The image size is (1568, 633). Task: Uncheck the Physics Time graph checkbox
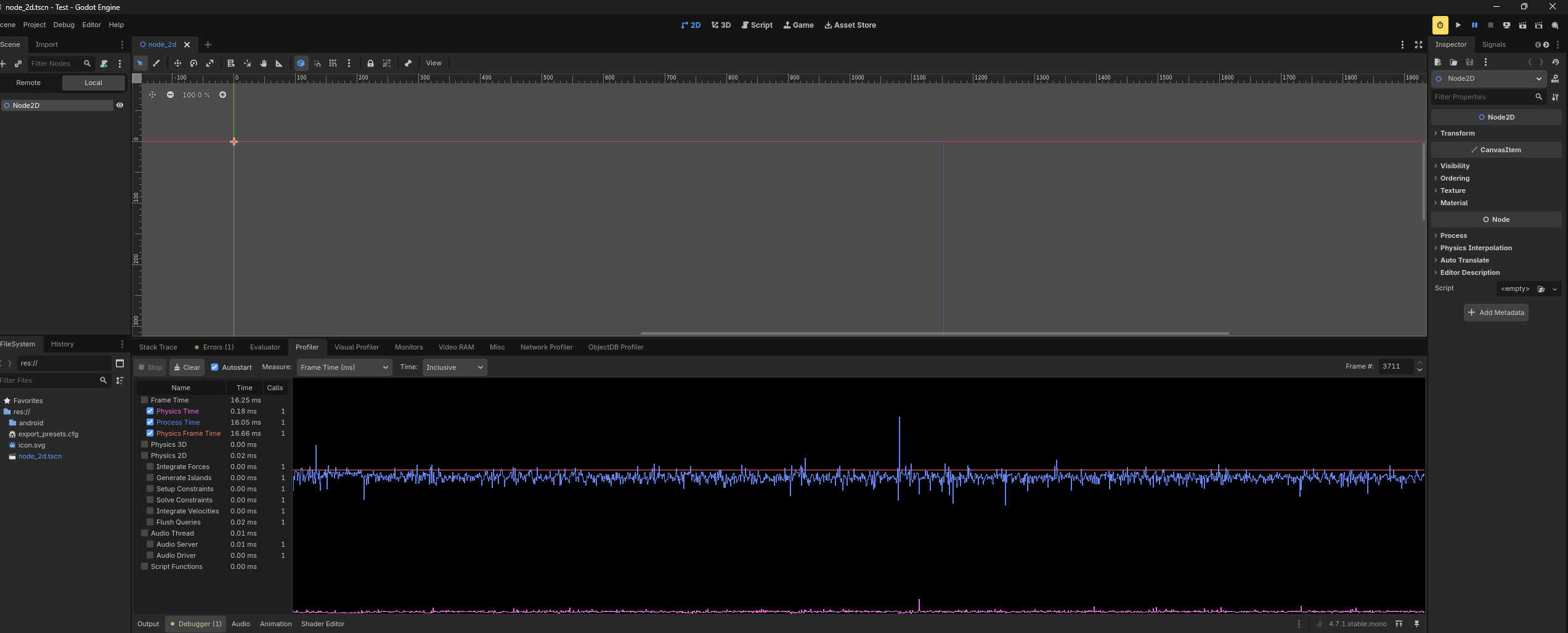tap(150, 411)
